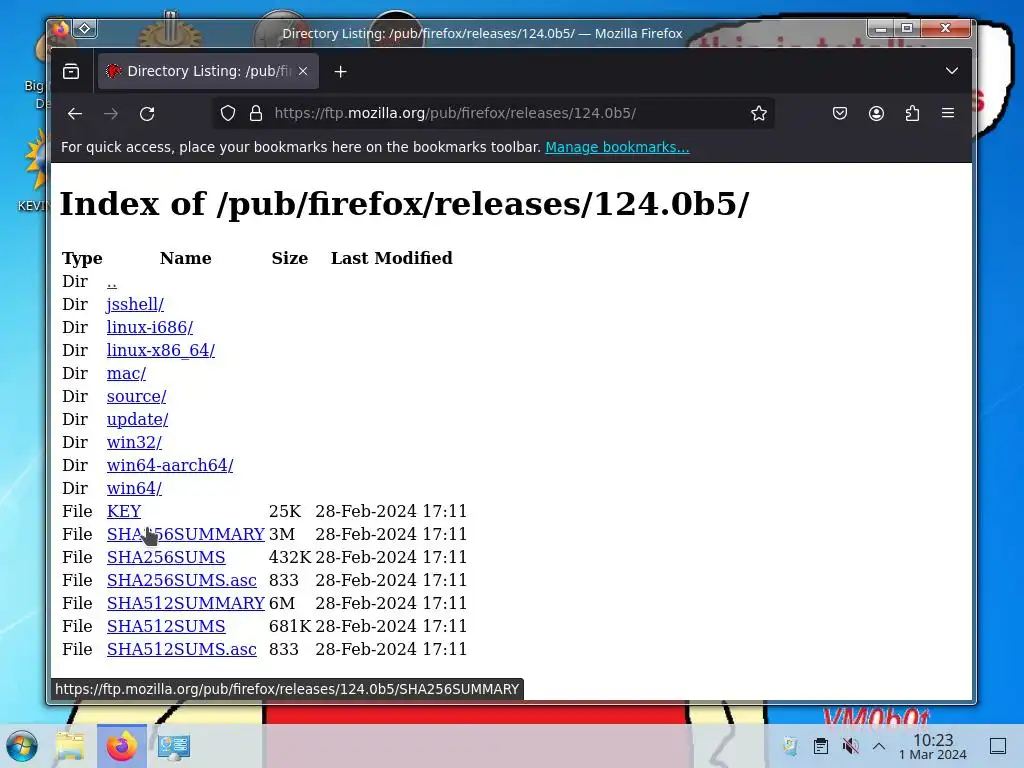Open the clock showing 10:23
This screenshot has width=1024, height=768.
[x=933, y=746]
